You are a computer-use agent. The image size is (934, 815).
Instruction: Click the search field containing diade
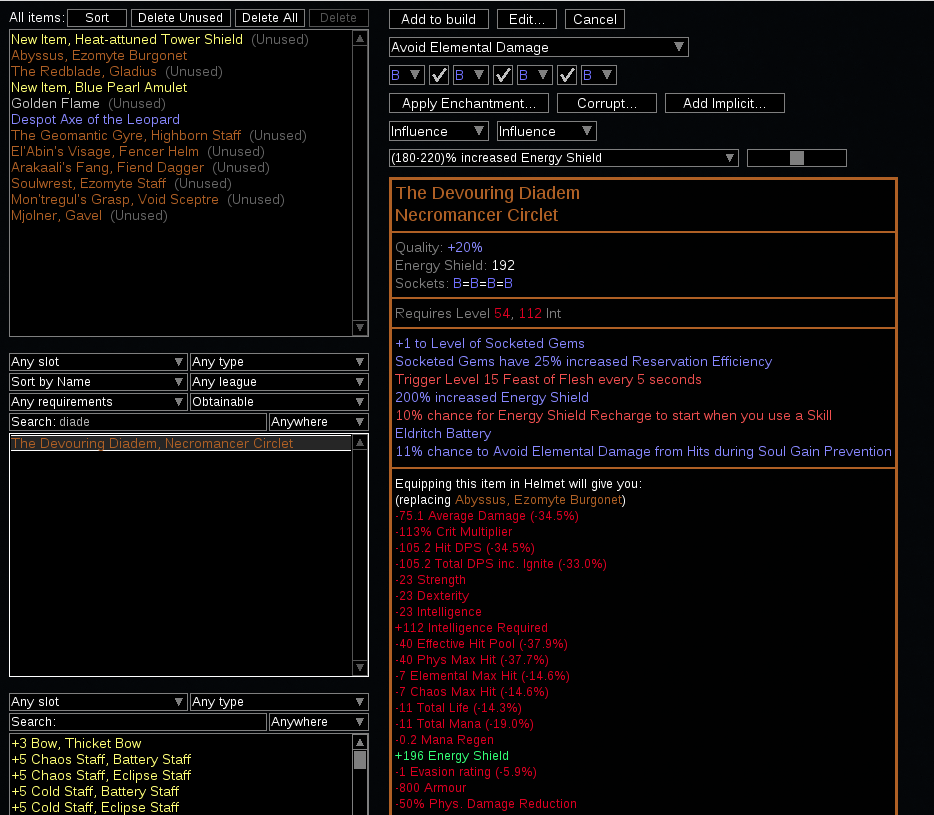[x=138, y=422]
